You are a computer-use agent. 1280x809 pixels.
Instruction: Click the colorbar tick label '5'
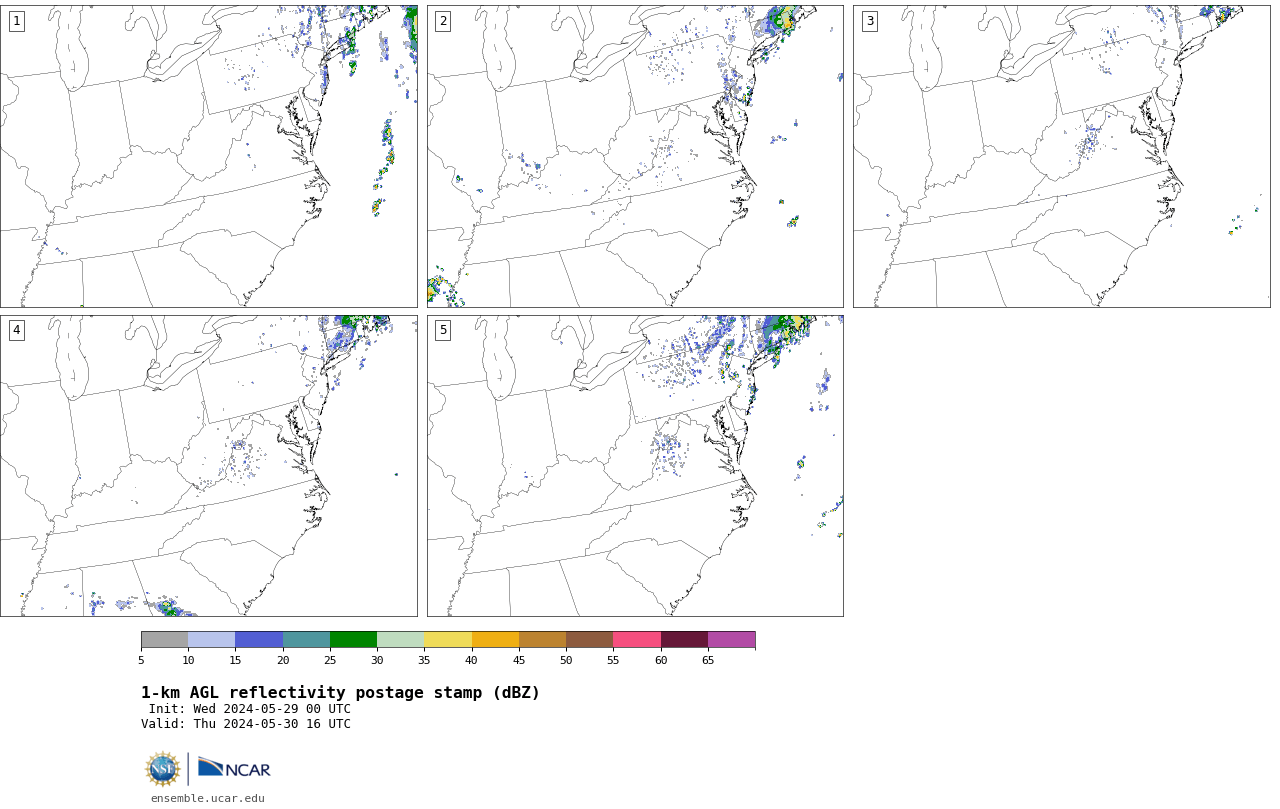(141, 660)
